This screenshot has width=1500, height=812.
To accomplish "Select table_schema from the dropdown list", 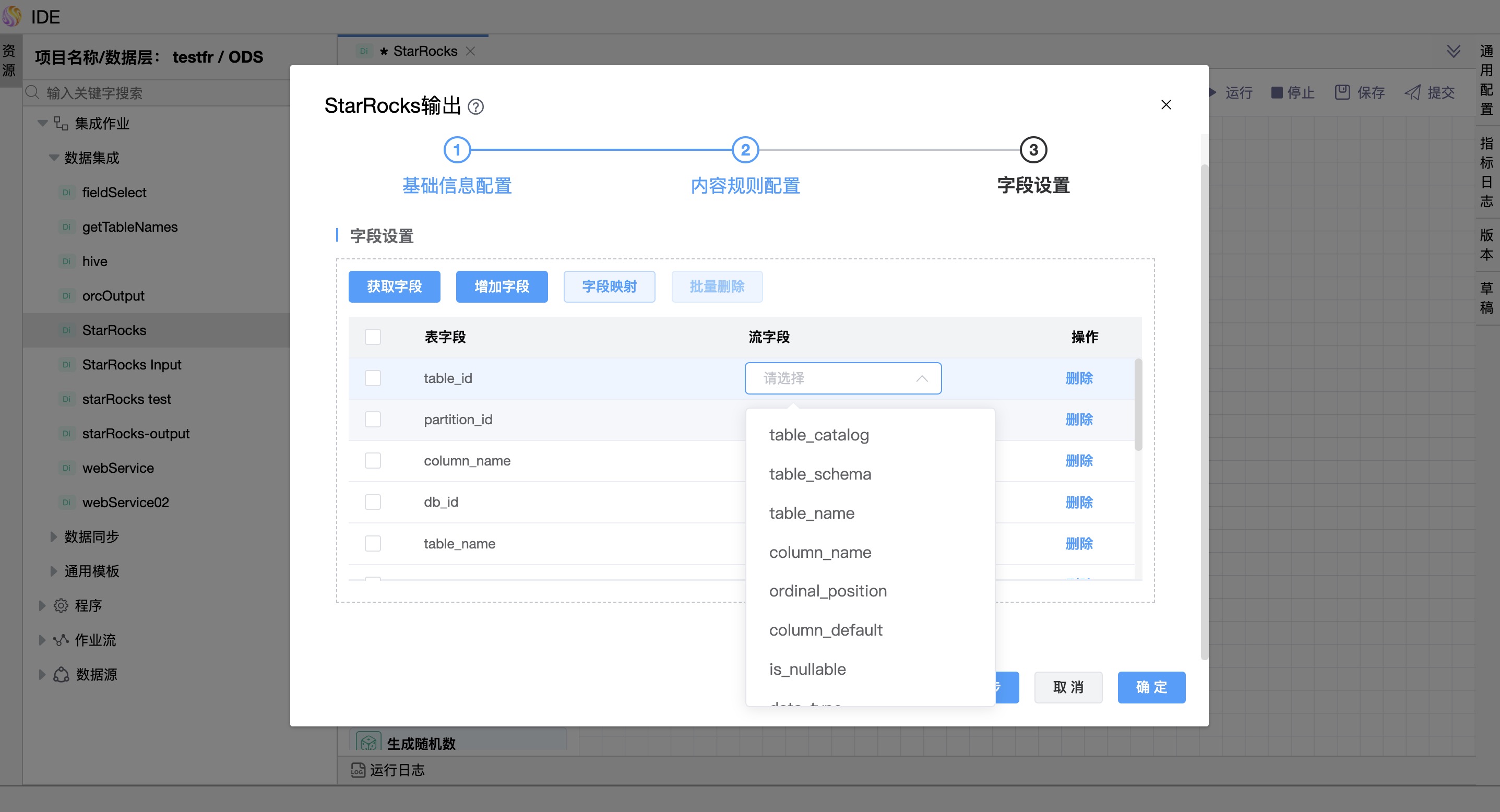I will (x=820, y=474).
